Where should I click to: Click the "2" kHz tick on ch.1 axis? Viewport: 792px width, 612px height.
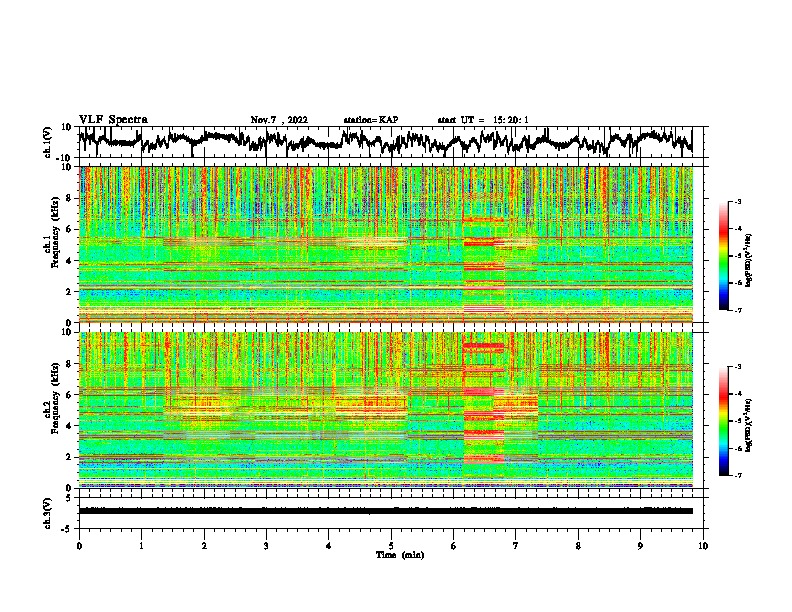(69, 291)
